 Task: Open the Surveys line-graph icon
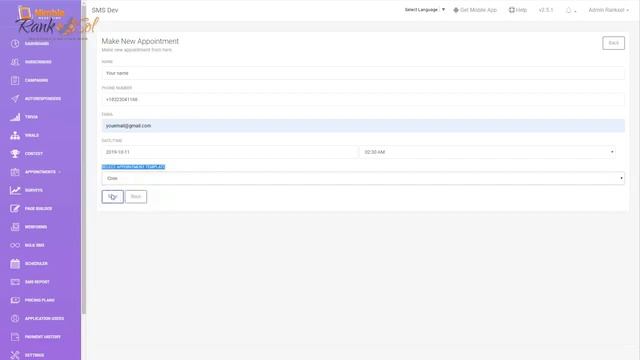coord(15,190)
